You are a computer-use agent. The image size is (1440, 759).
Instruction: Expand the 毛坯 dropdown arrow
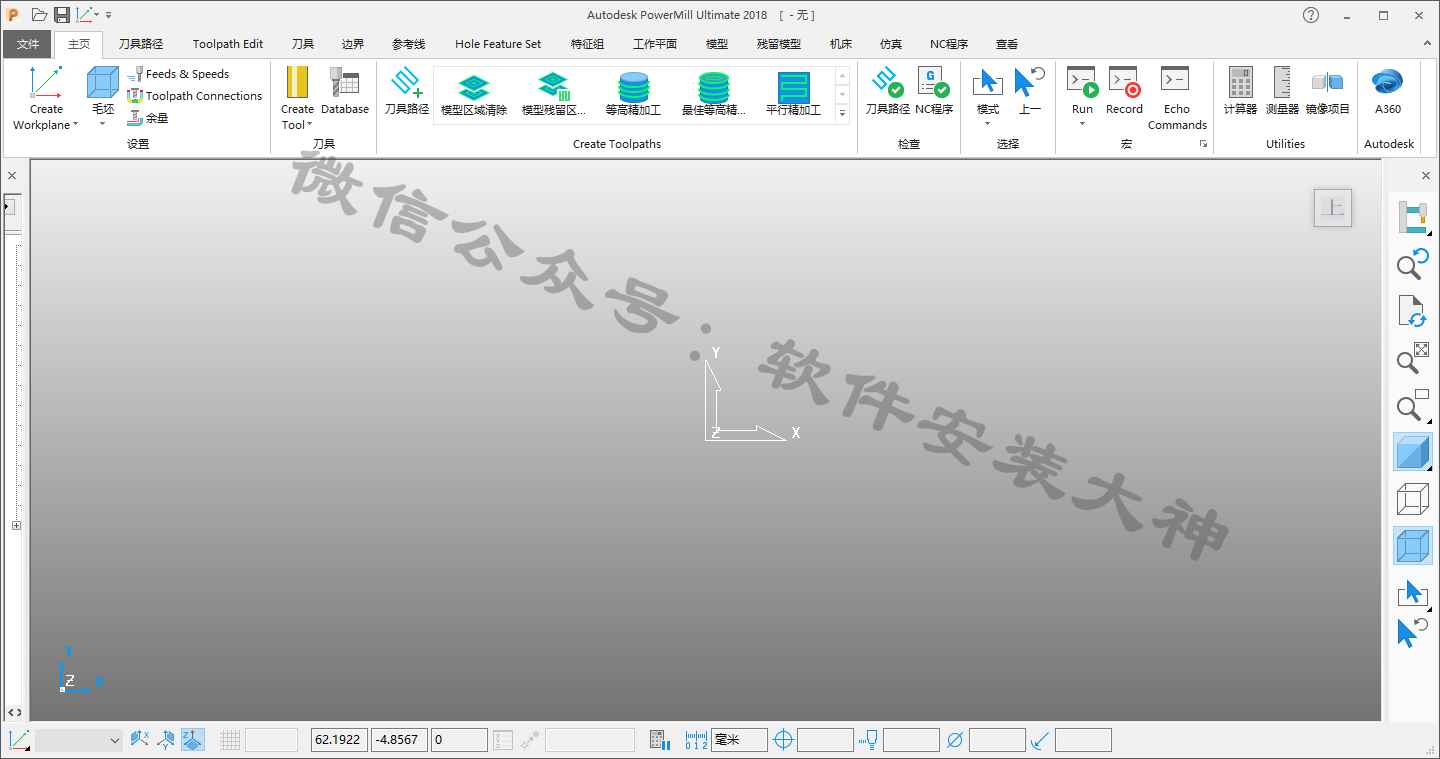(x=103, y=124)
